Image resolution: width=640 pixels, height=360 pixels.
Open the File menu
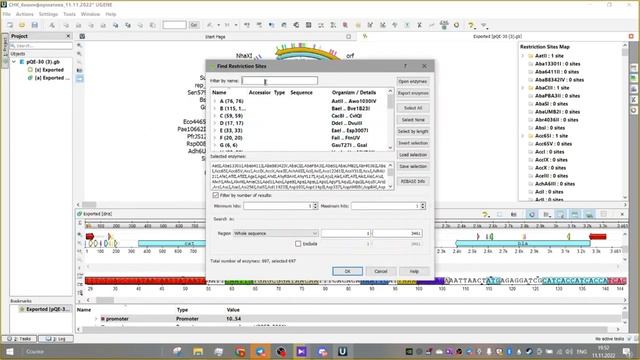[7, 14]
